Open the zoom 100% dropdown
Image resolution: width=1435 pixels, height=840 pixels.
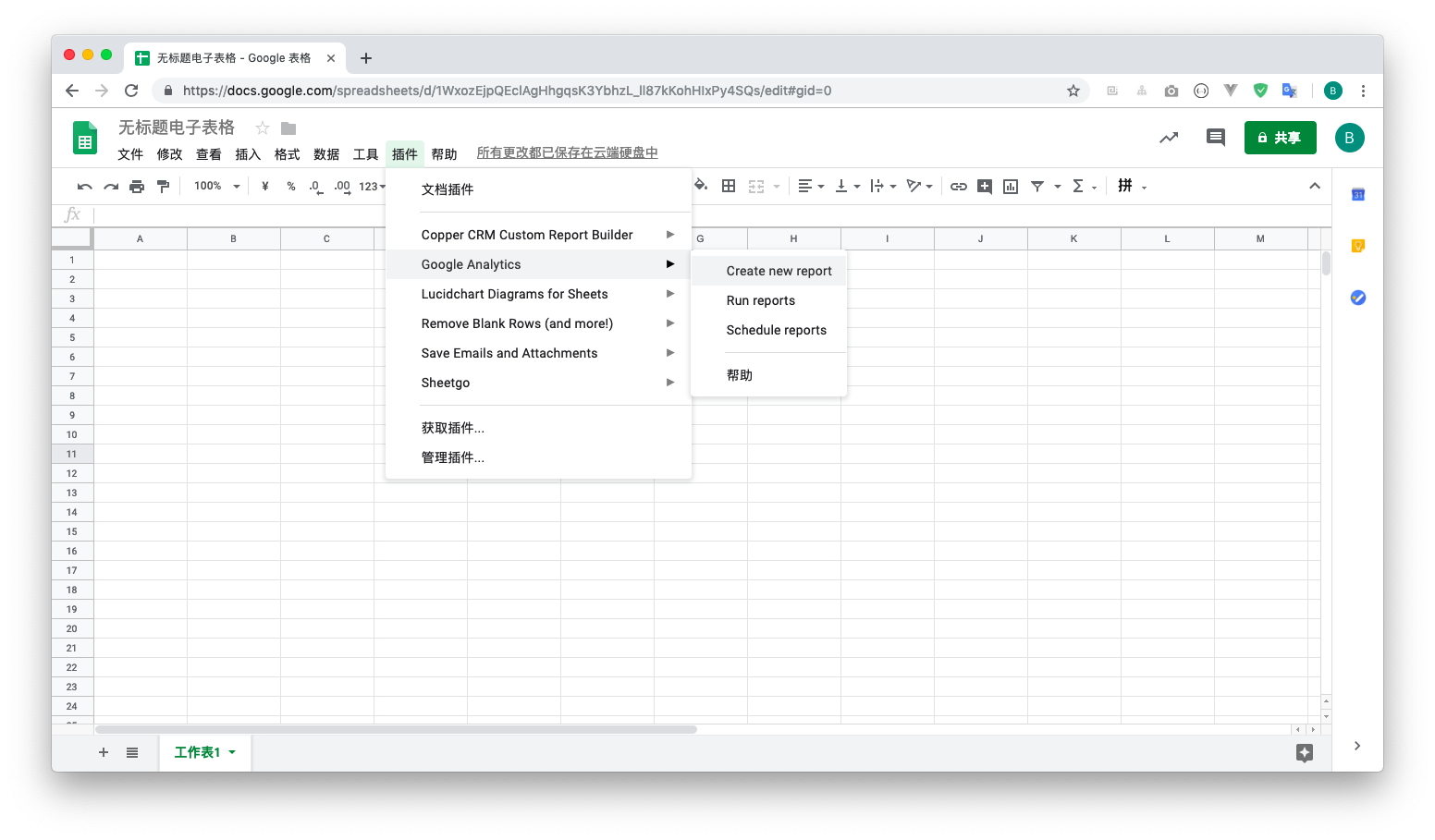217,187
